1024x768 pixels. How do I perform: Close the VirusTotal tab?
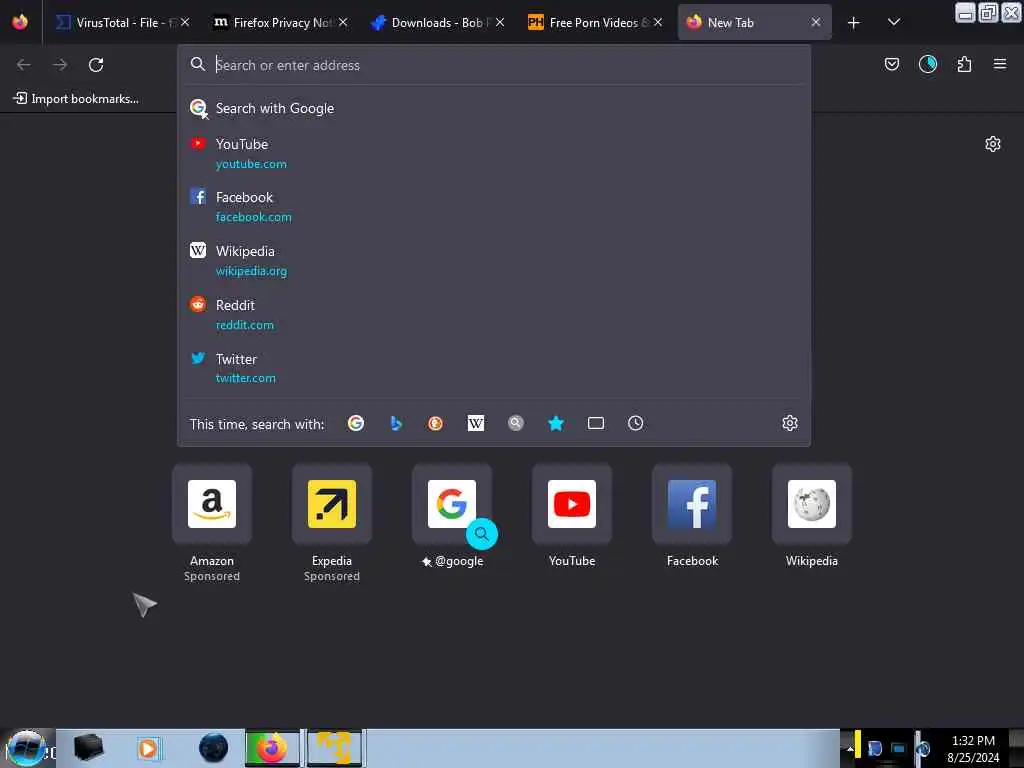point(185,22)
